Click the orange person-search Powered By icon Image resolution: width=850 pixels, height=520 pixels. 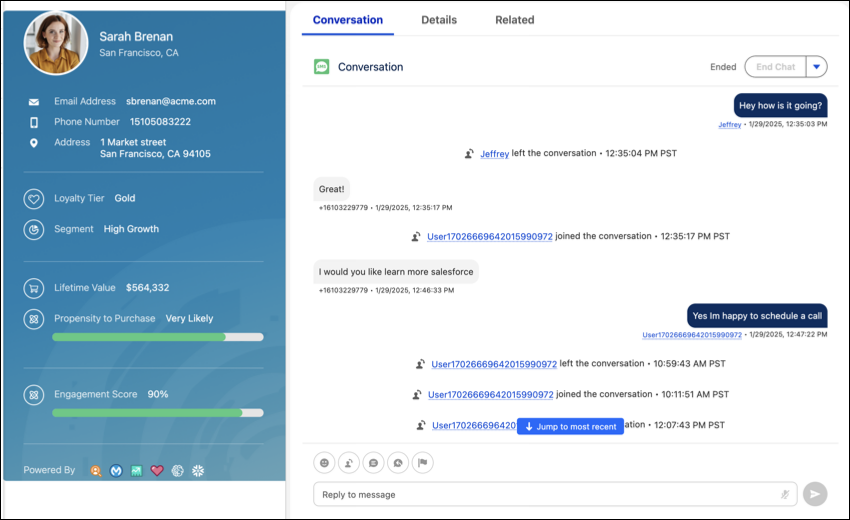96,471
